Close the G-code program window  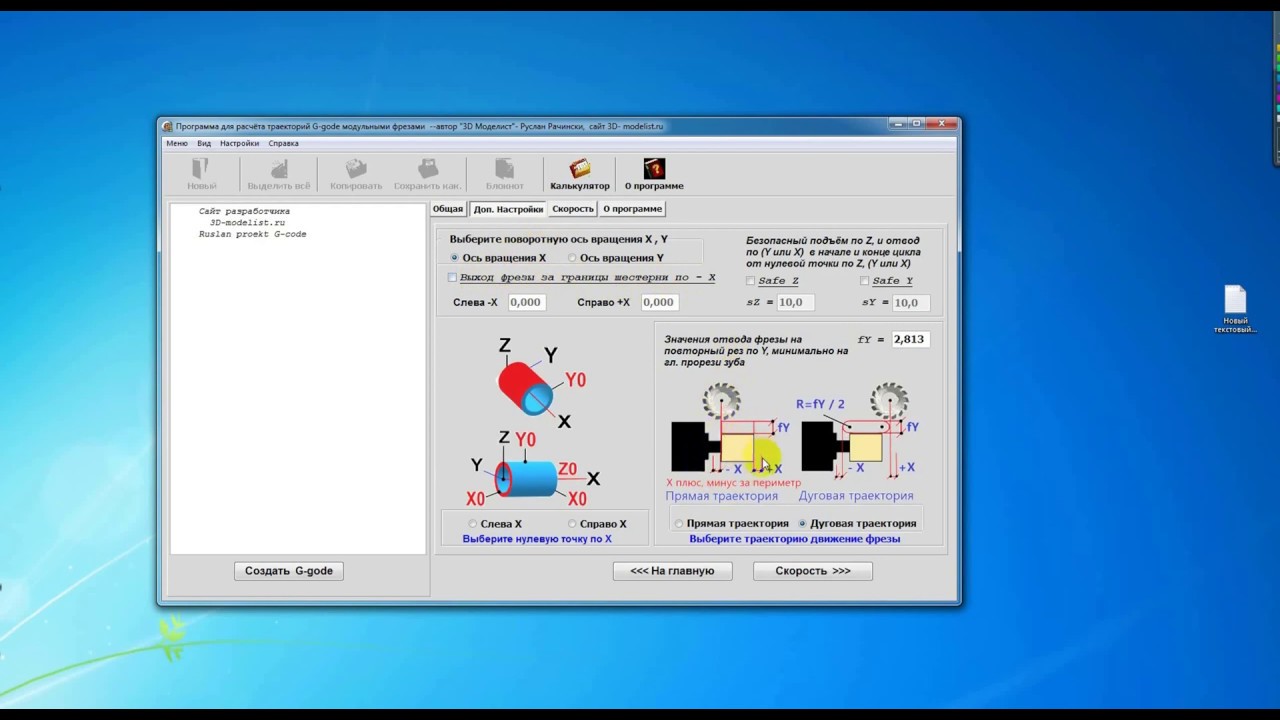pyautogui.click(x=940, y=124)
